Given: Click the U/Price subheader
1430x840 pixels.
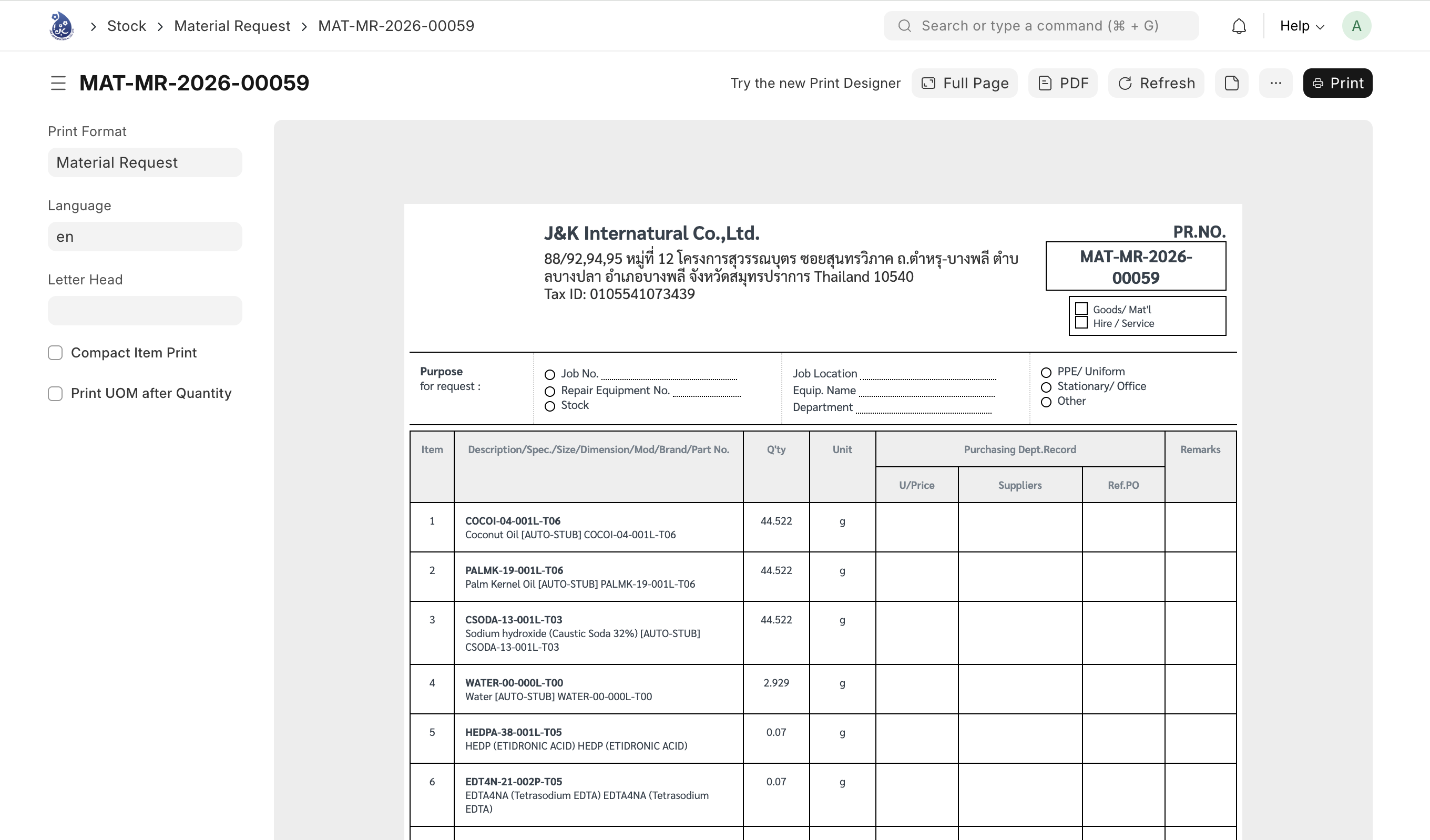Looking at the screenshot, I should 916,485.
